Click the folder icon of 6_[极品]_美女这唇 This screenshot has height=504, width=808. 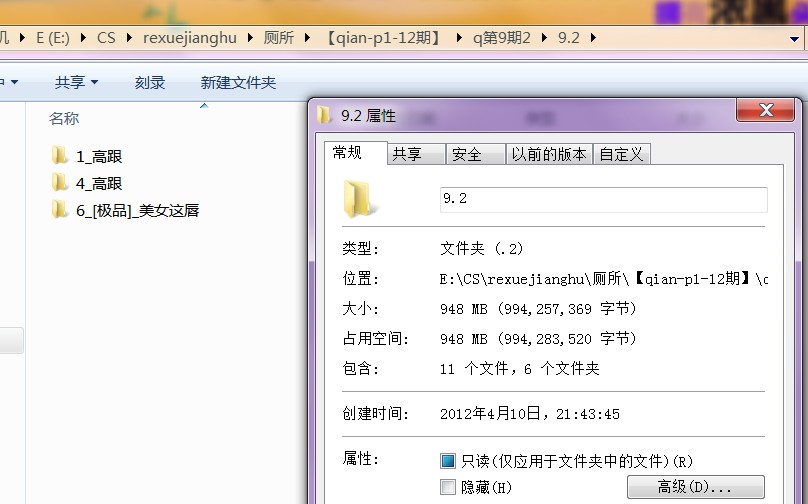(x=60, y=210)
